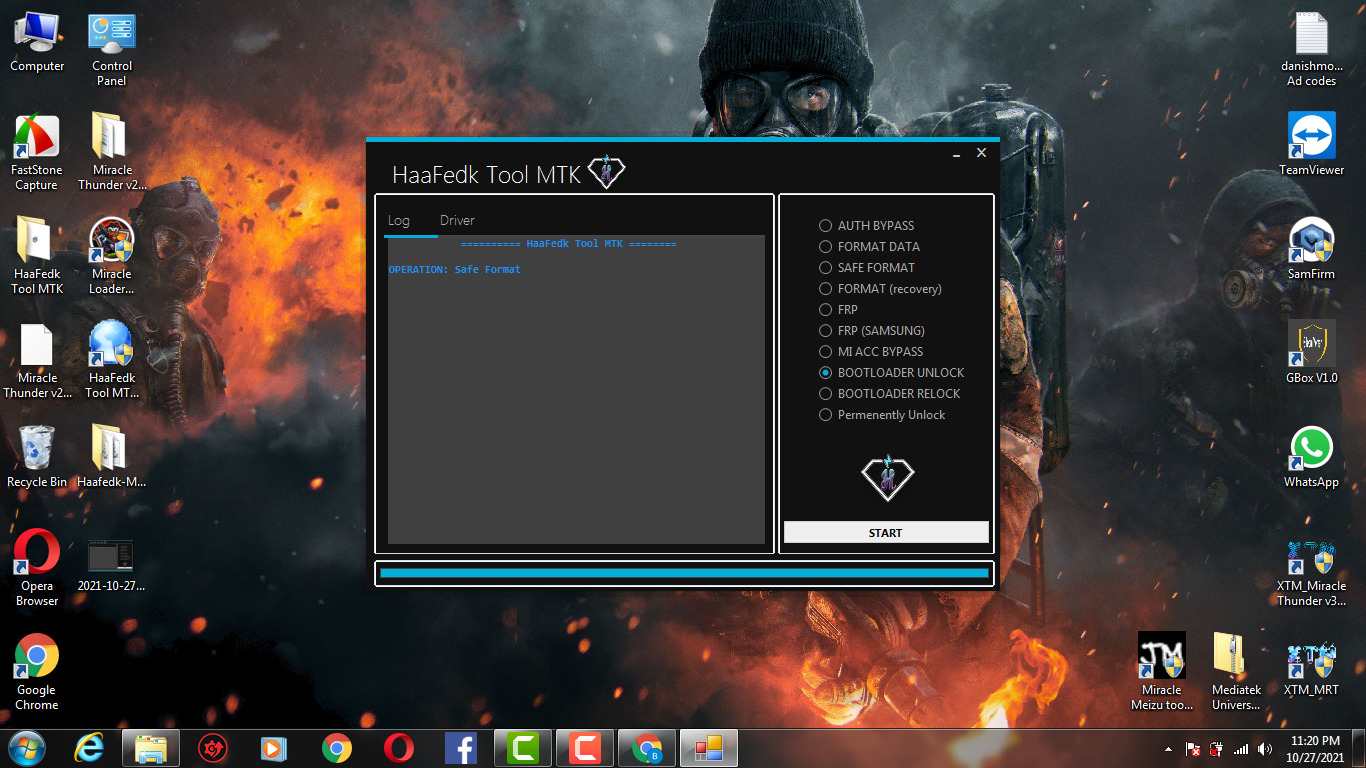1366x768 pixels.
Task: Select the HaaFedk Tool MTK folder icon
Action: point(37,257)
